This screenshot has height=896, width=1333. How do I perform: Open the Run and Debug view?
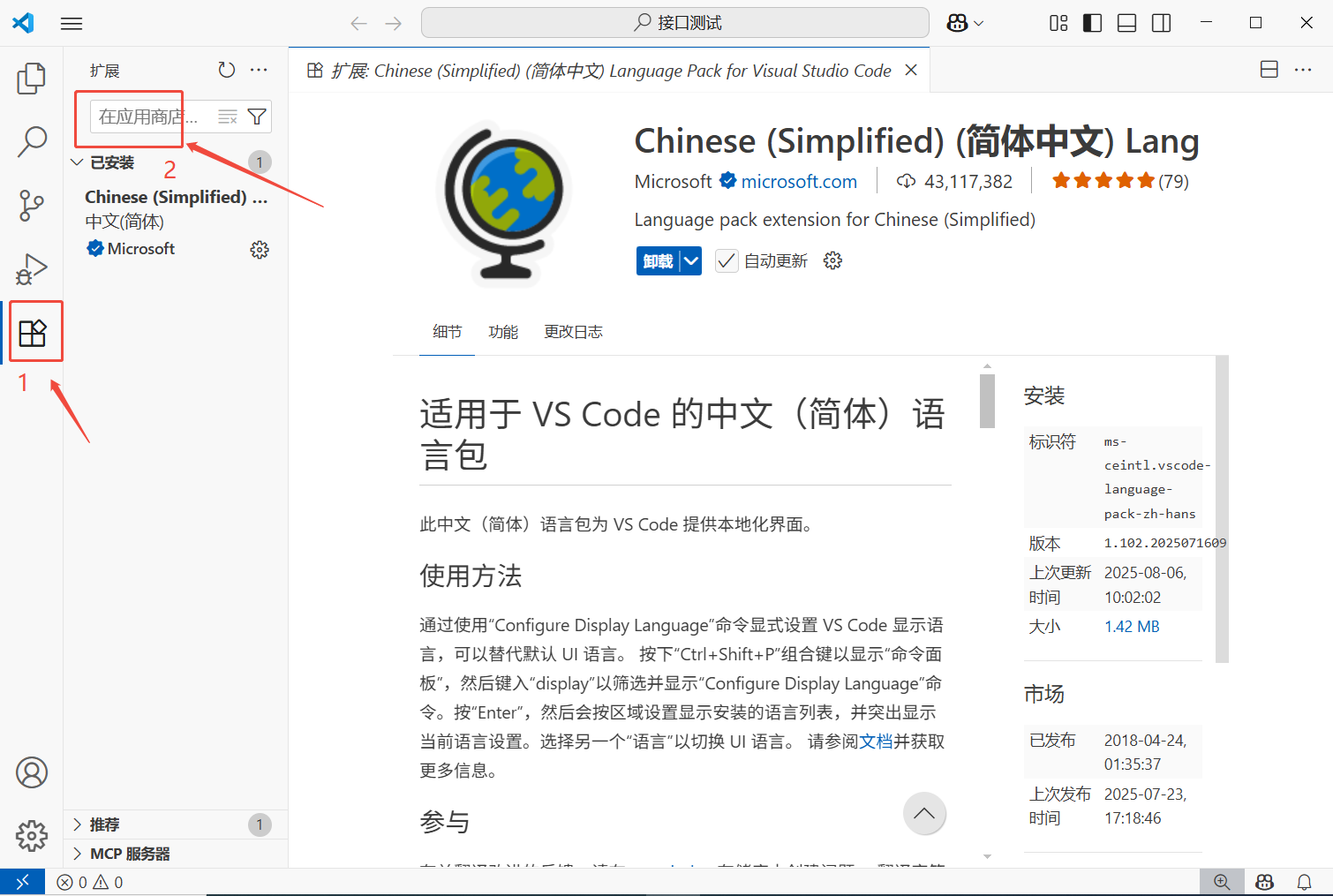[x=32, y=269]
